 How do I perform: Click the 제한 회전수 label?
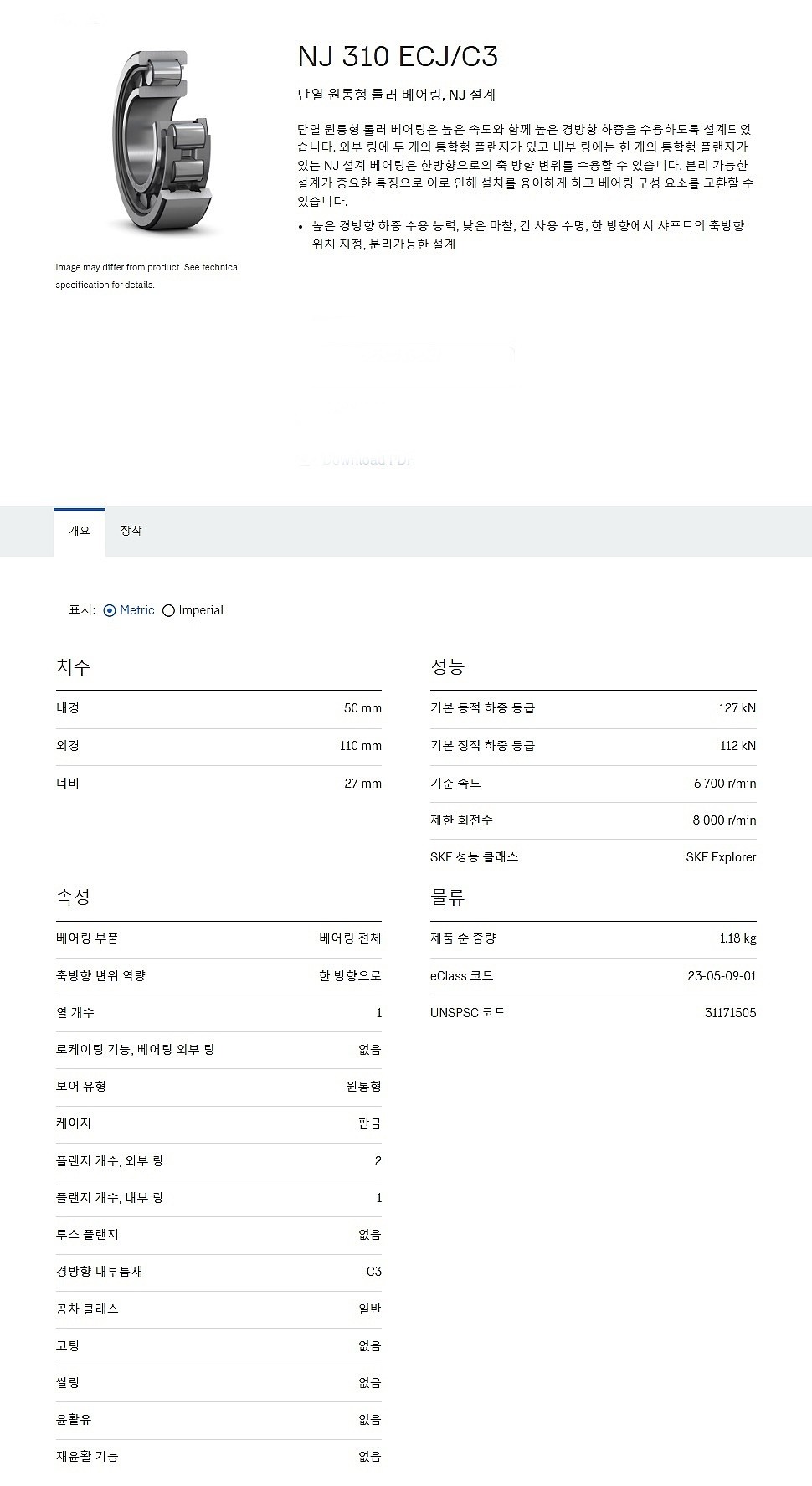tap(461, 820)
